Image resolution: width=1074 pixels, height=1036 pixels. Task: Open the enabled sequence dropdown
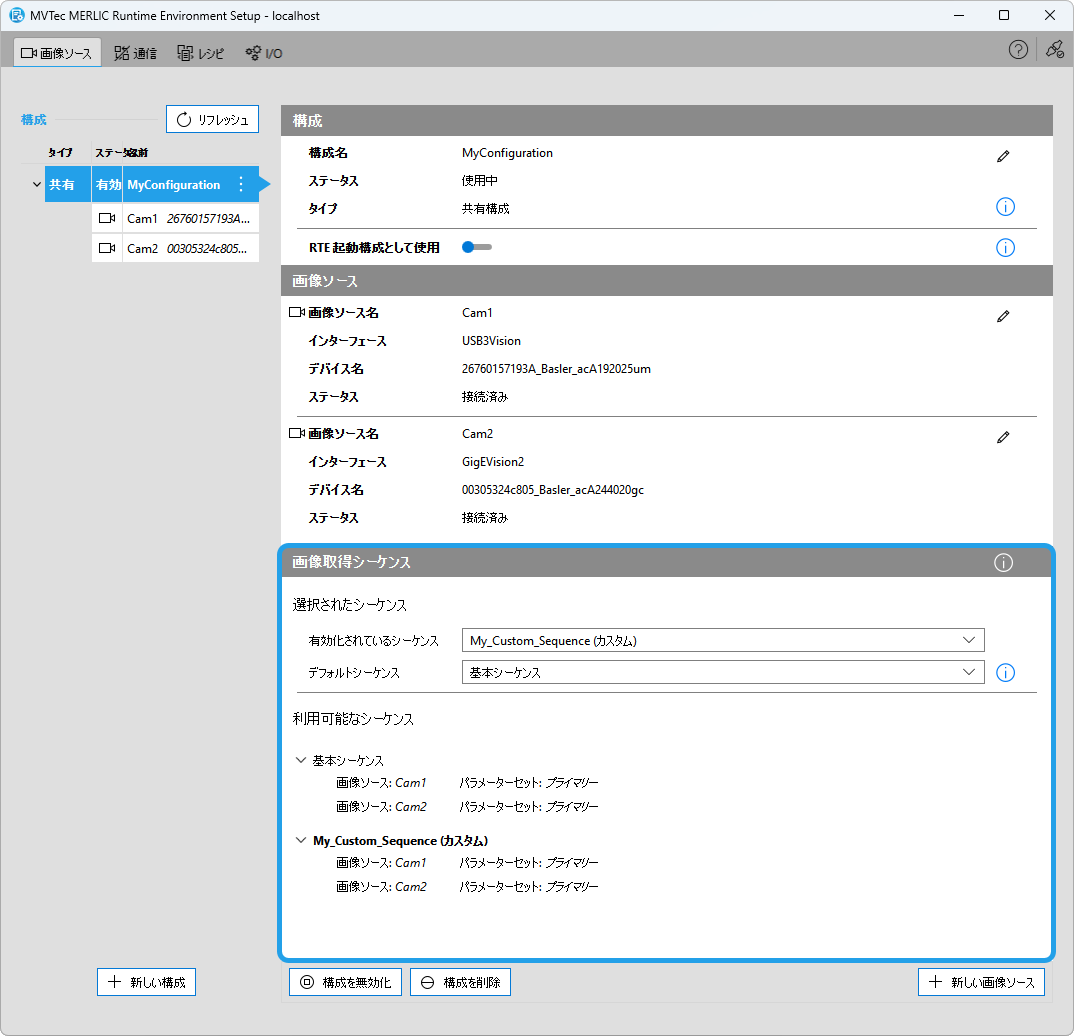tap(723, 640)
